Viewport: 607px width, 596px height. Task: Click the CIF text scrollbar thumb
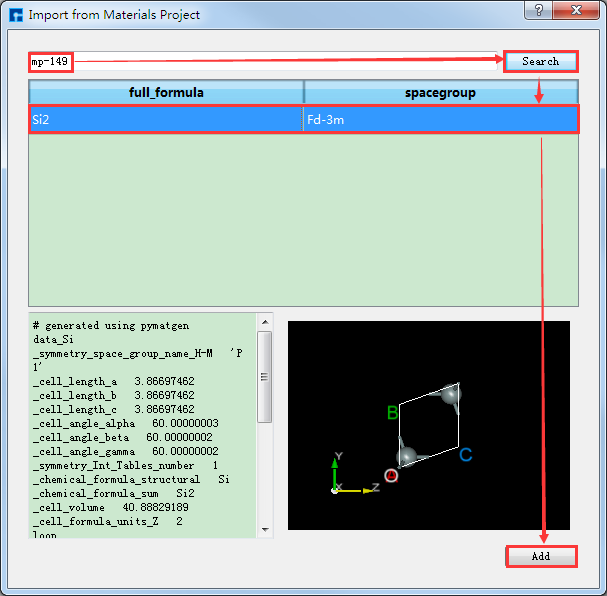(265, 377)
